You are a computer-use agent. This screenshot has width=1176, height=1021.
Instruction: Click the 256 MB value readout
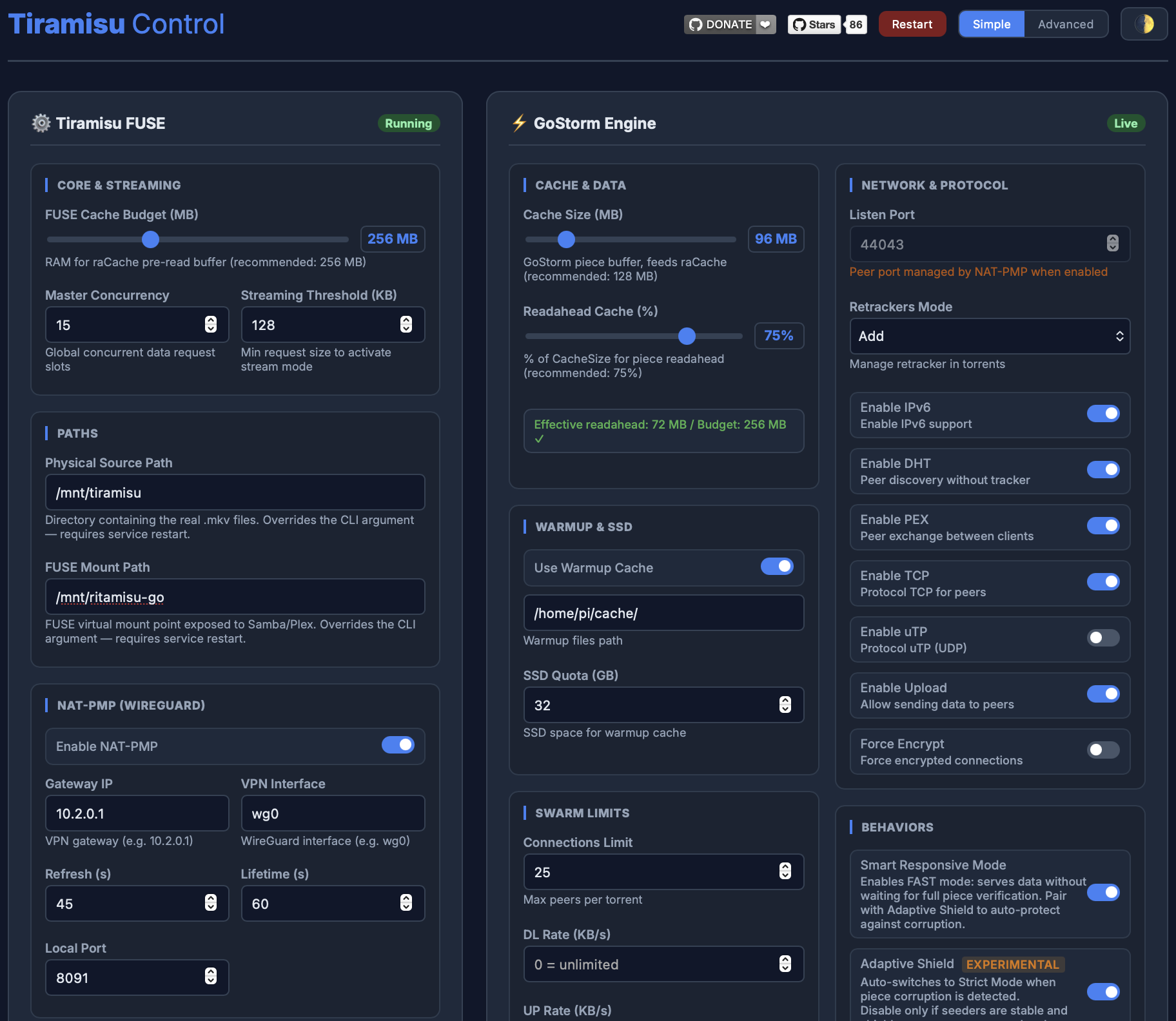coord(393,239)
